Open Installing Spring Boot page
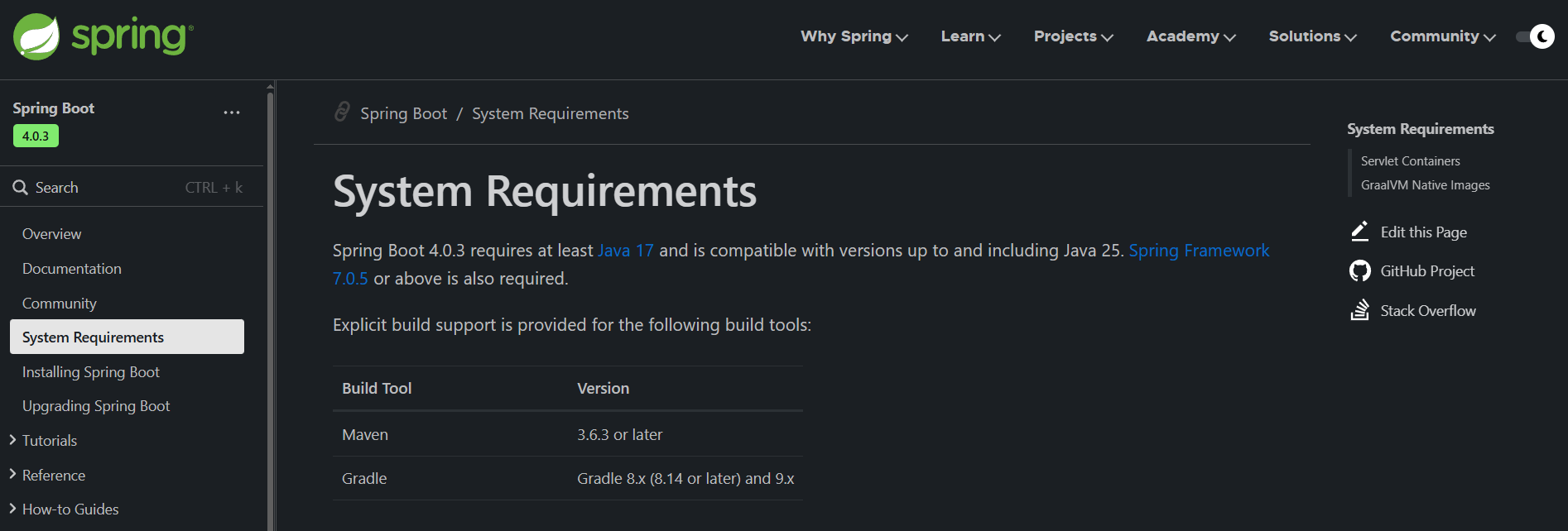Screen dimensions: 1568x531 91,372
